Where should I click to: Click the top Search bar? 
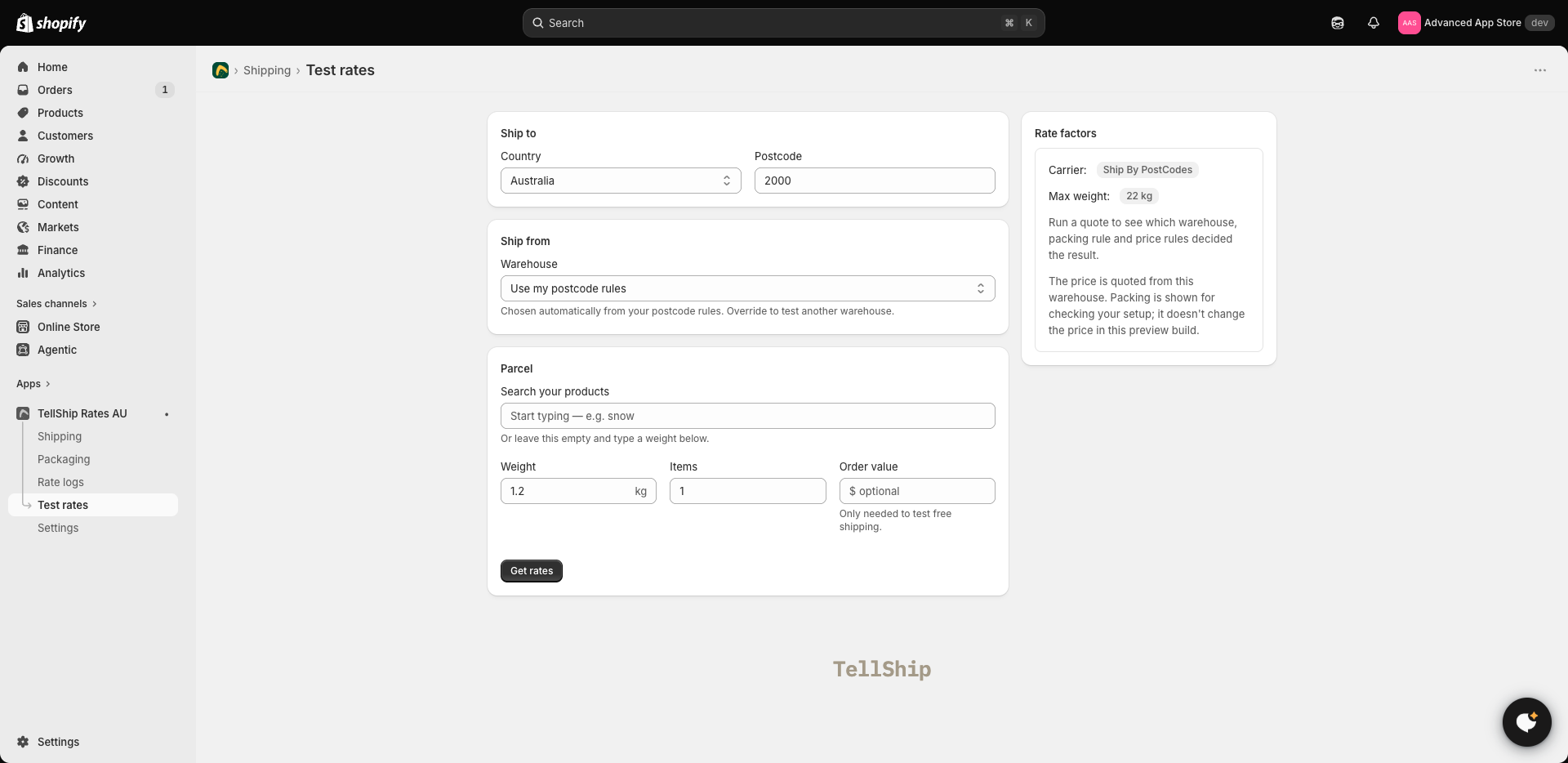click(x=784, y=23)
